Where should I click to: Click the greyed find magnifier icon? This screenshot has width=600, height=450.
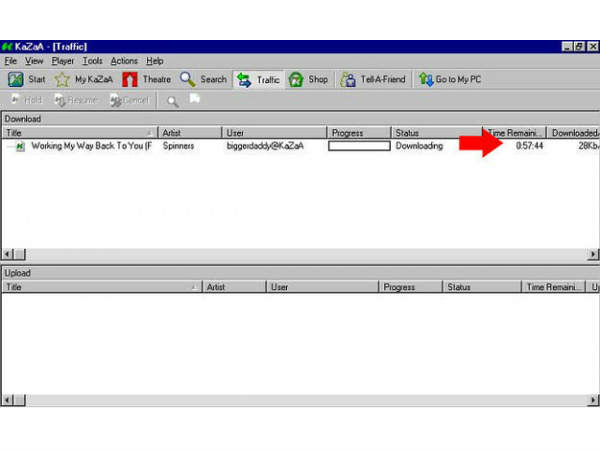(173, 101)
